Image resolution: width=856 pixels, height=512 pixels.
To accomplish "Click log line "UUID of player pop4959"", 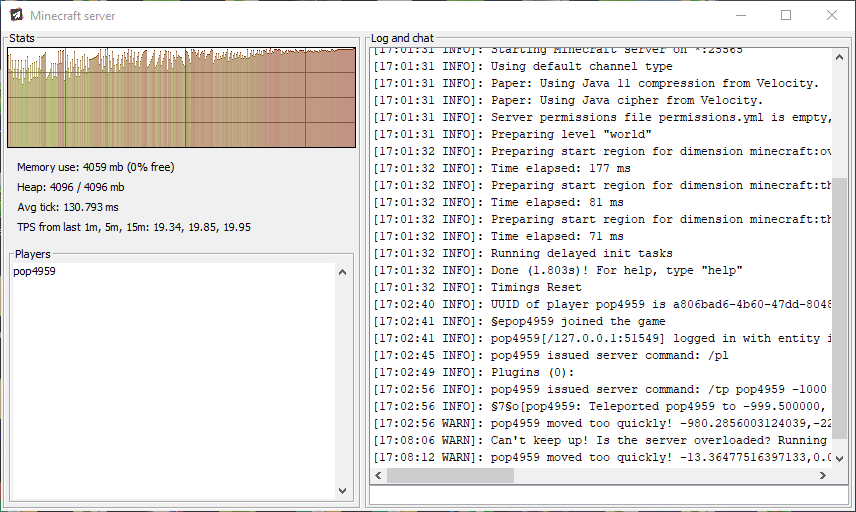I will pyautogui.click(x=602, y=304).
